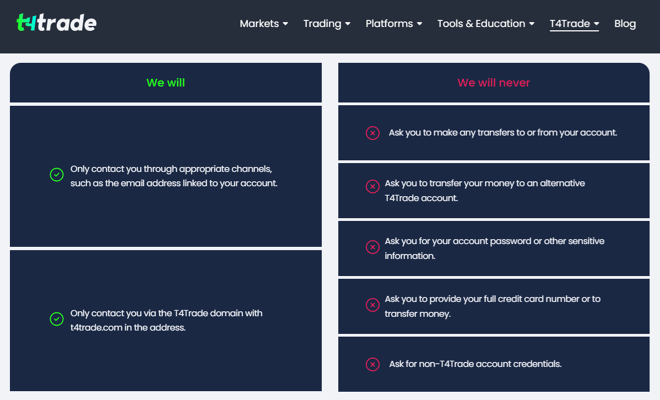This screenshot has height=400, width=660.
Task: Open the Trading menu
Action: (327, 24)
